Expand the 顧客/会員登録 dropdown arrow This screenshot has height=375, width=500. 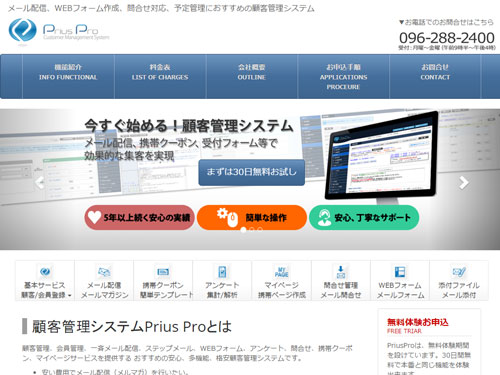tap(70, 296)
